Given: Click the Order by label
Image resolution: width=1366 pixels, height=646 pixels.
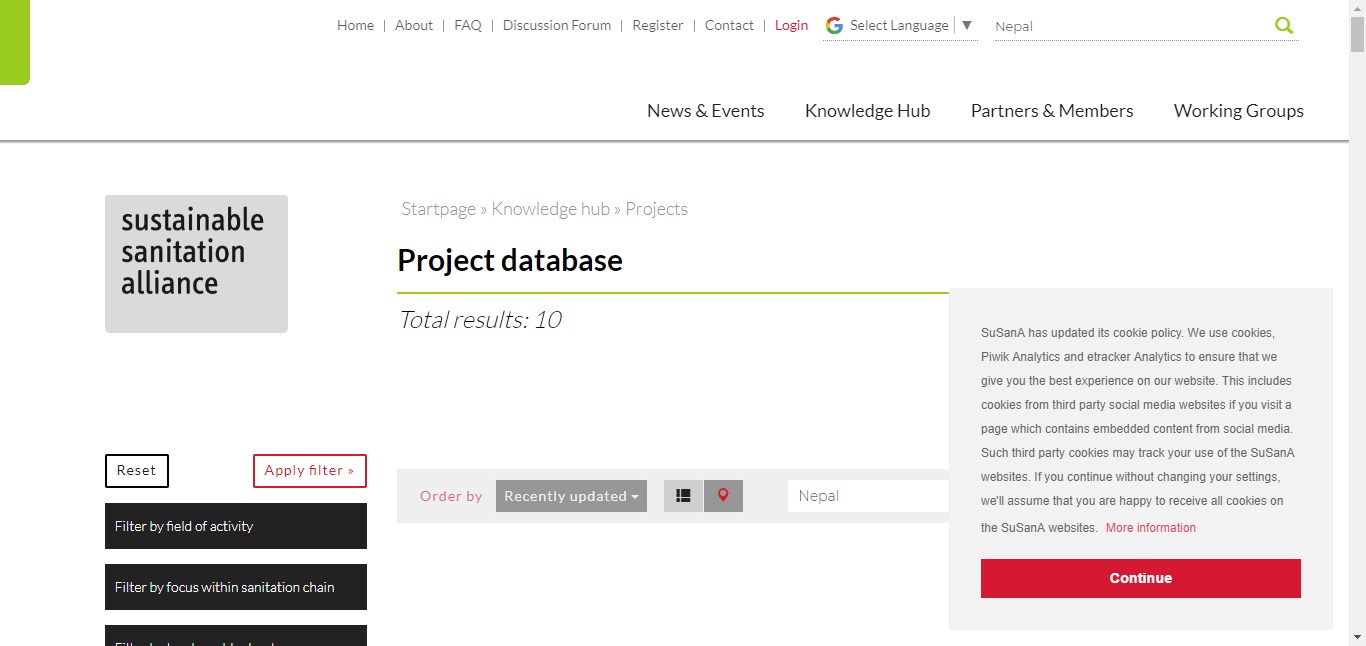Looking at the screenshot, I should 451,496.
